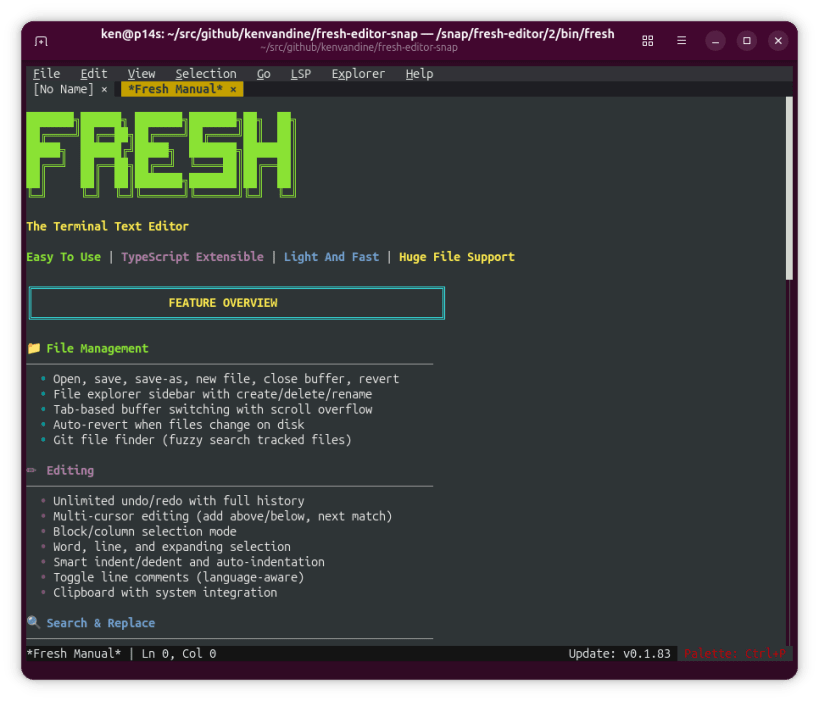Image resolution: width=819 pixels, height=701 pixels.
Task: Close the Fresh Manual tab
Action: pyautogui.click(x=233, y=89)
